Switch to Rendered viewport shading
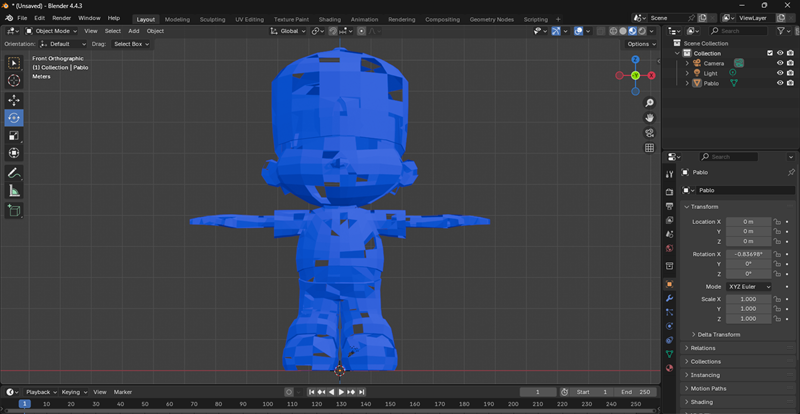This screenshot has height=414, width=800. tap(642, 31)
